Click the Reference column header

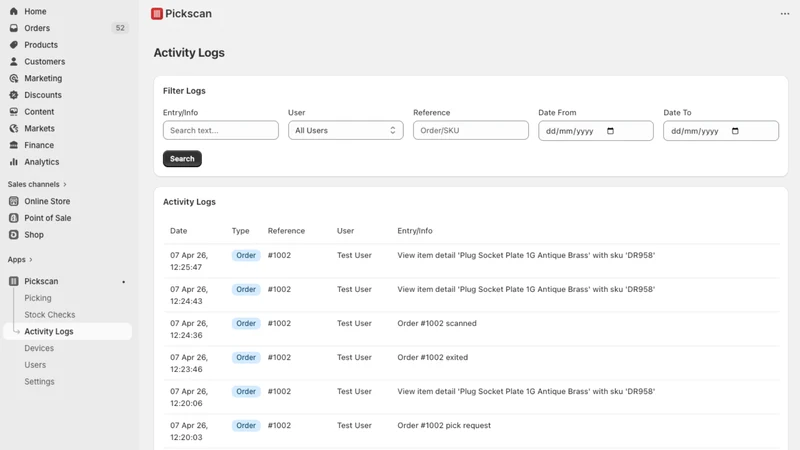click(x=286, y=231)
